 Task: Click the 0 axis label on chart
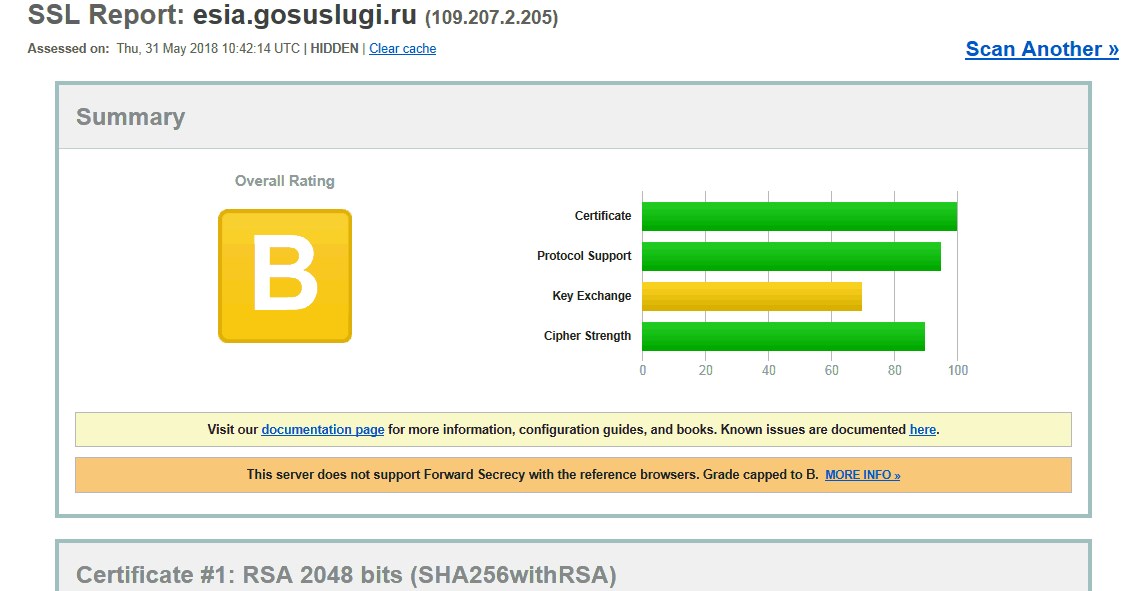[642, 370]
